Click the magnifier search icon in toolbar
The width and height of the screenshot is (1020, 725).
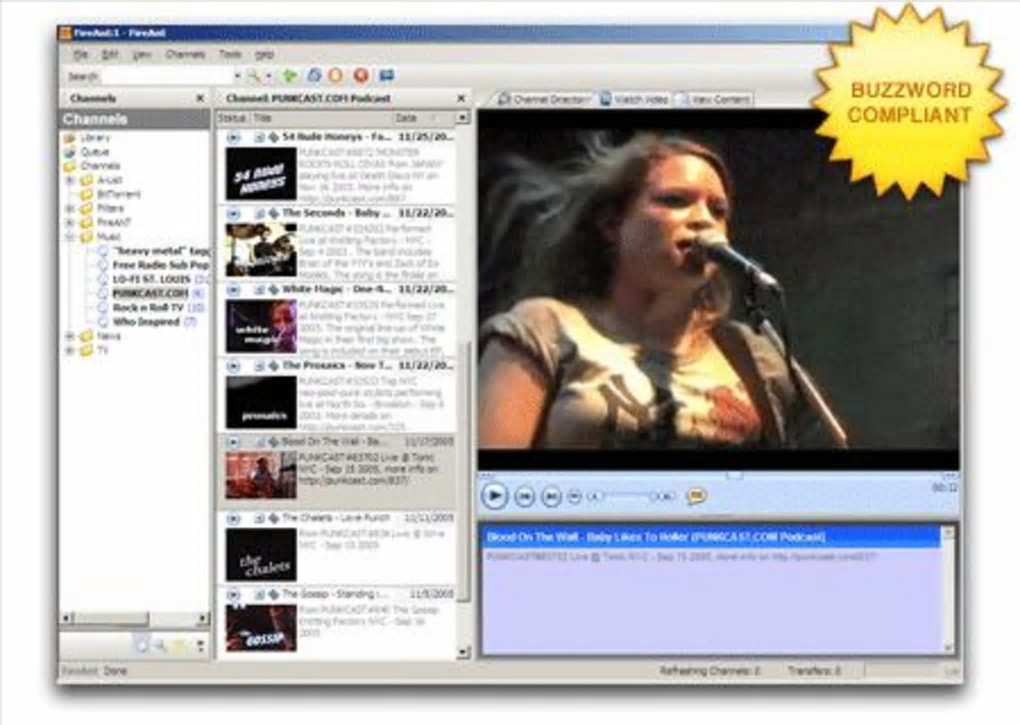(253, 76)
